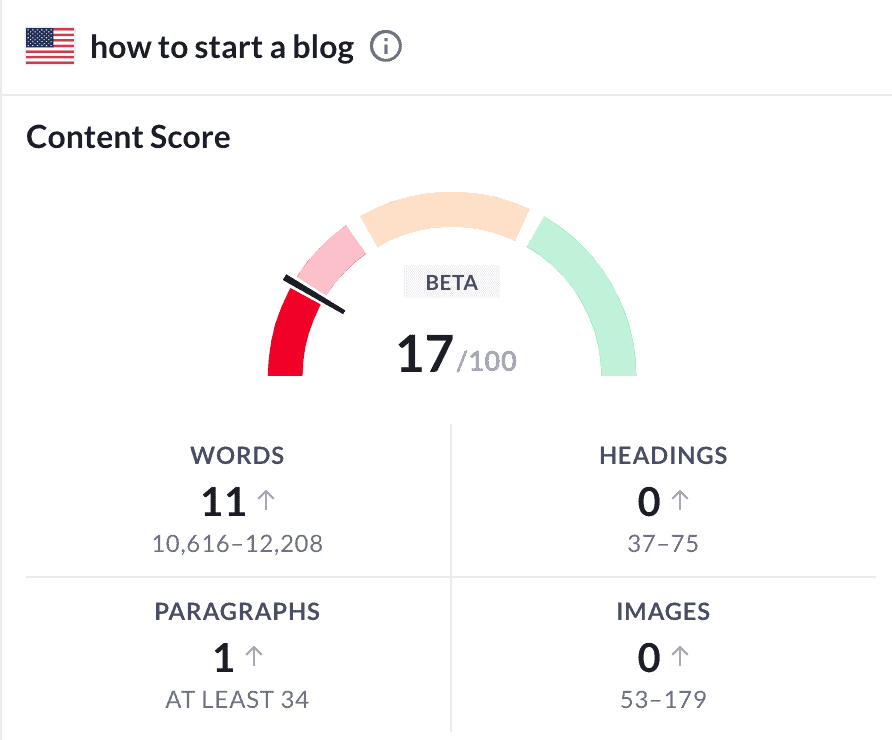
Task: Click the up arrow beside Paragraphs count
Action: pos(254,656)
